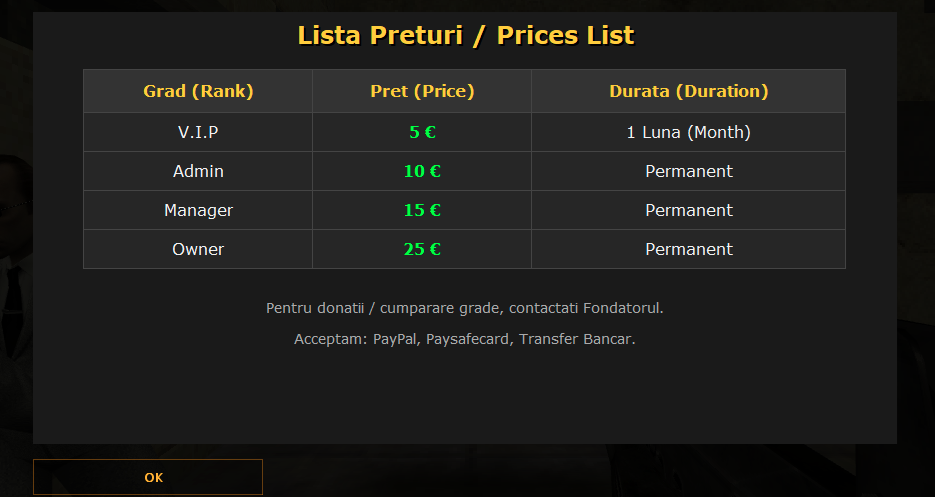Click the 15 € price
935x497 pixels.
point(422,210)
